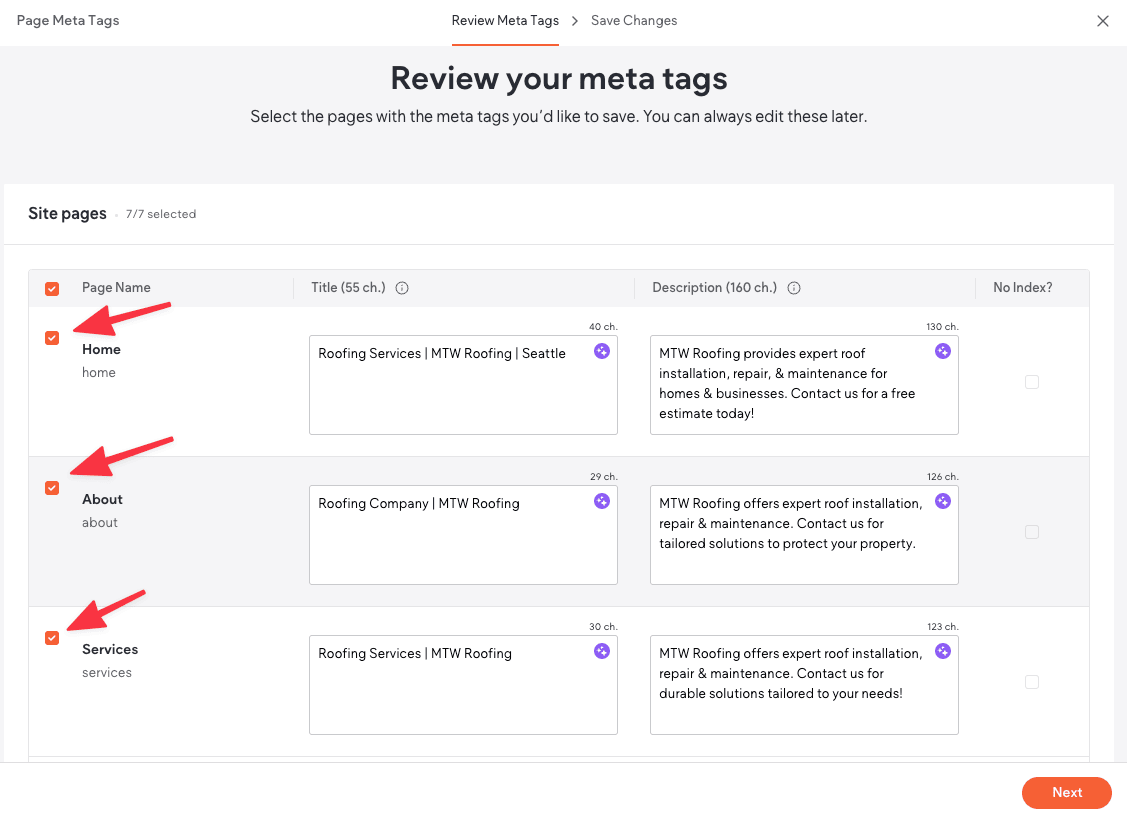
Task: Click the Site pages heading
Action: point(68,214)
